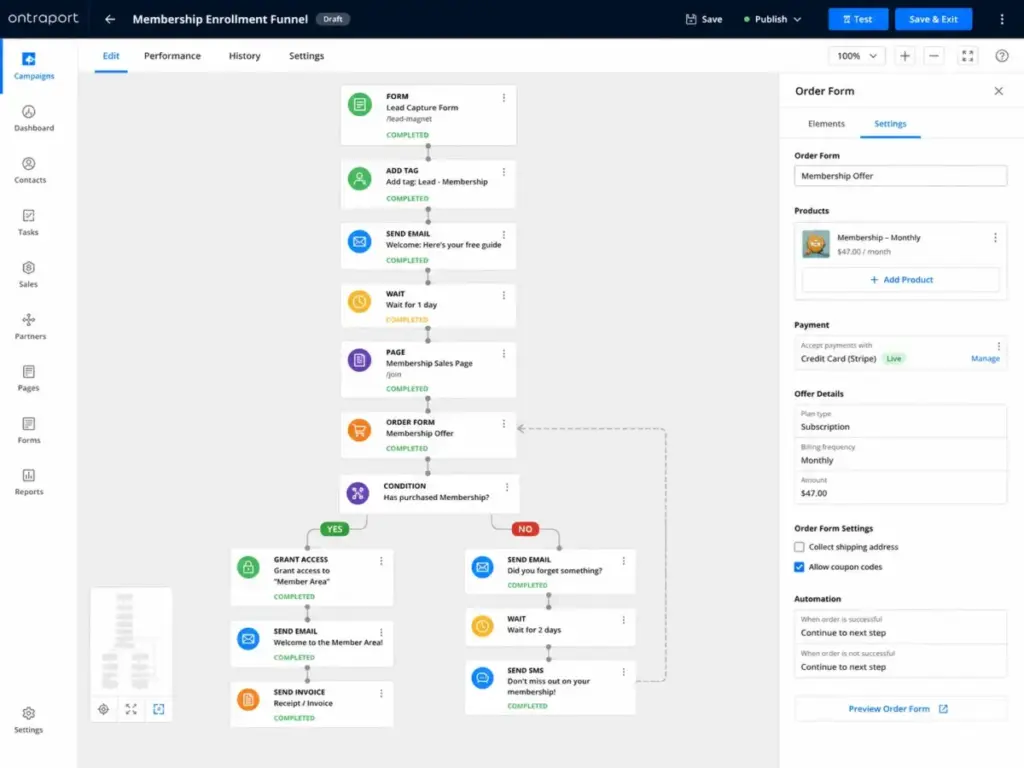
Task: Open Billing frequency Monthly dropdown
Action: pyautogui.click(x=900, y=455)
